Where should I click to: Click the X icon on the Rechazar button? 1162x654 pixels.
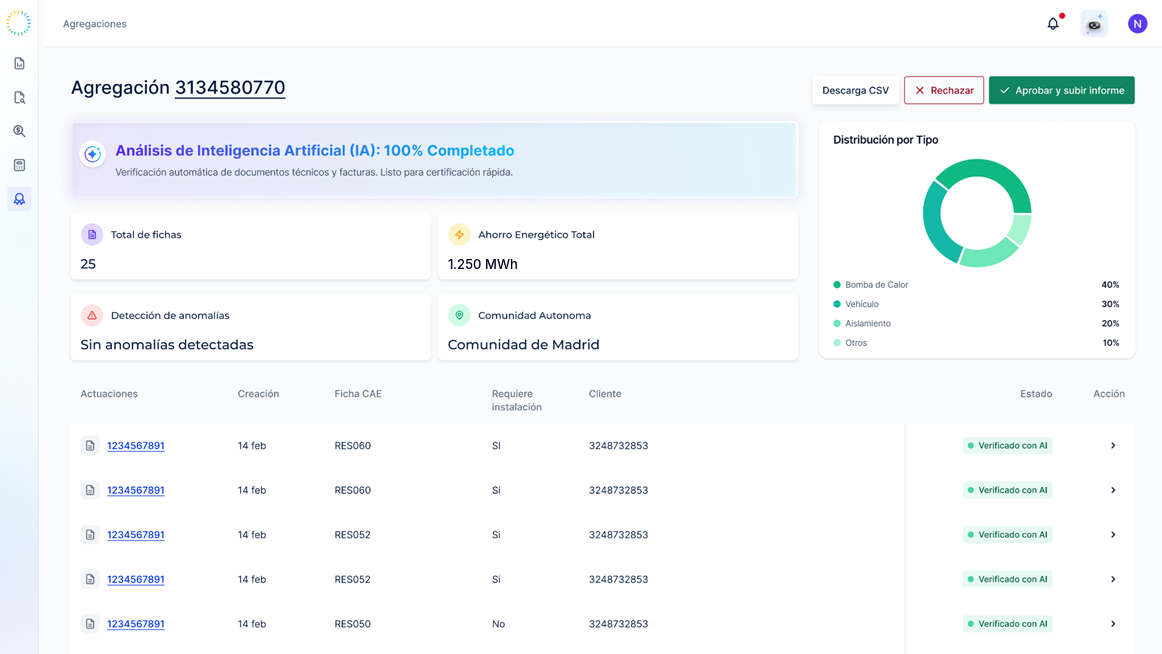920,90
